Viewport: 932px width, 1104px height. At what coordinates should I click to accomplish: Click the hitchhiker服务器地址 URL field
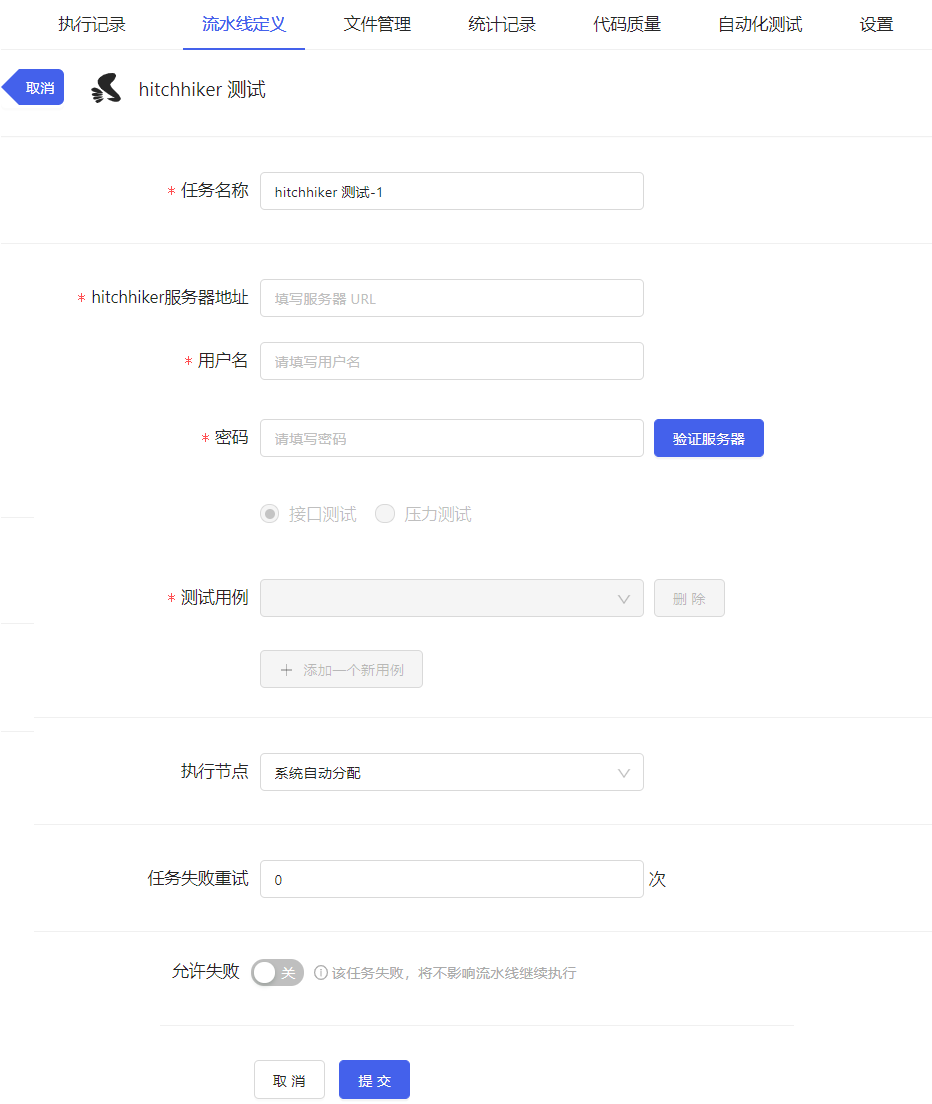click(452, 299)
